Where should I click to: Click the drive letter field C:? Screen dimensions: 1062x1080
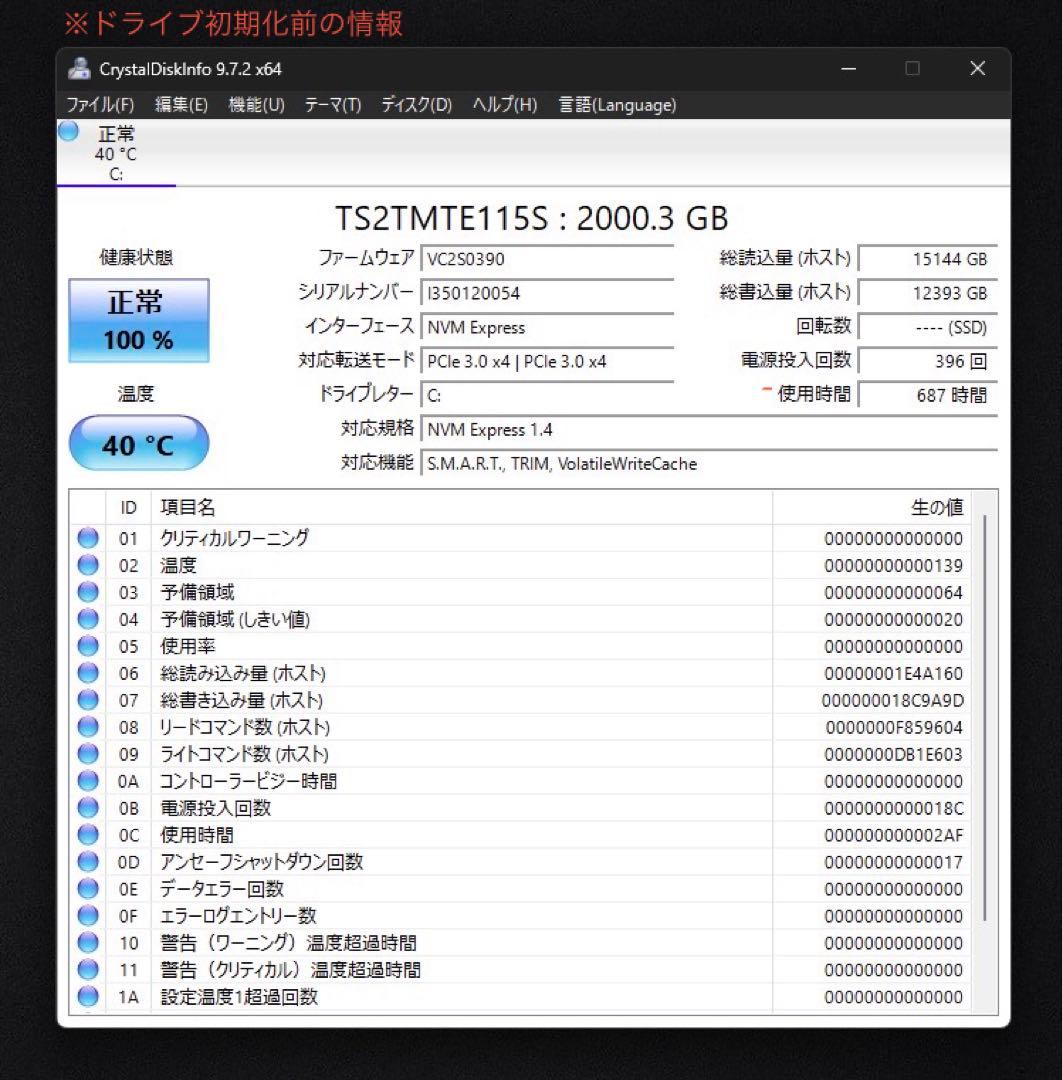tap(547, 395)
